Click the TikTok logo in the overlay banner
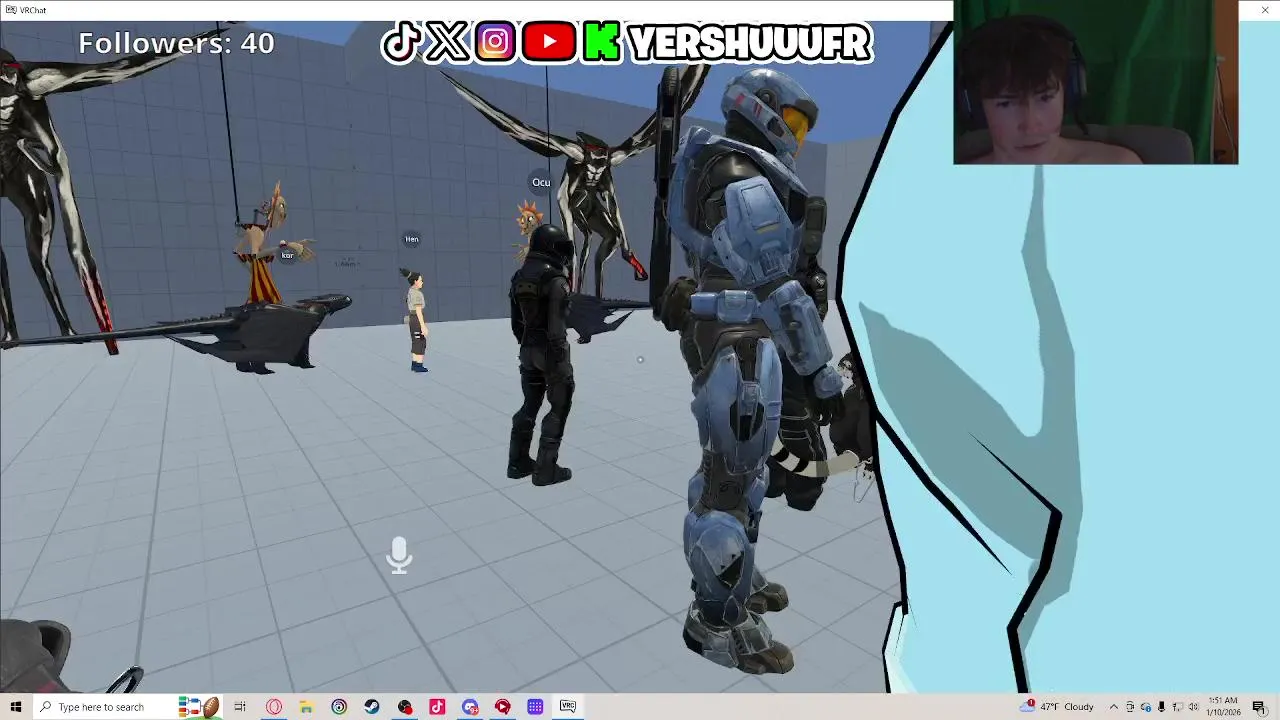1280x720 pixels. tap(402, 43)
